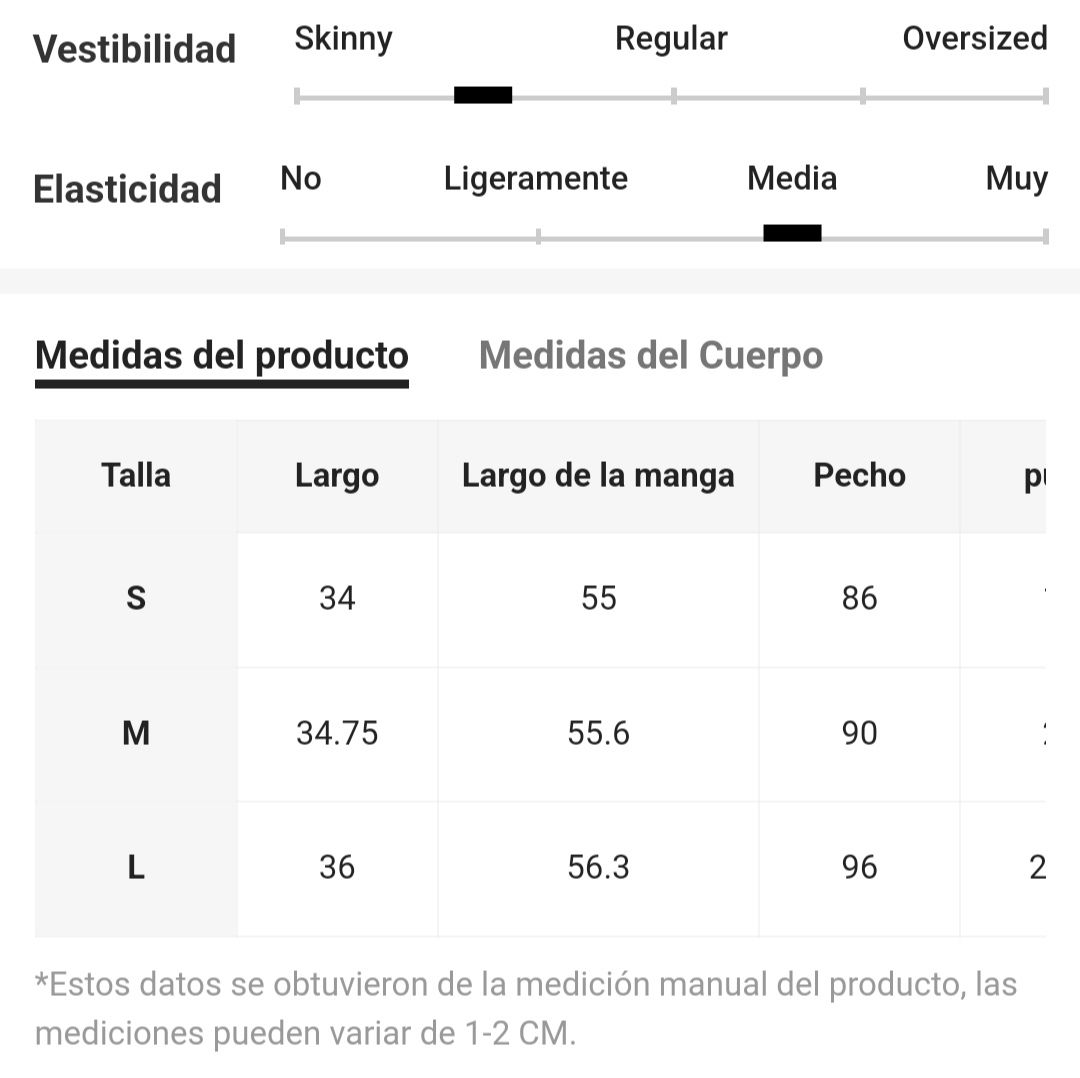Click the Pecho column header
Viewport: 1080px width, 1078px height.
point(860,476)
